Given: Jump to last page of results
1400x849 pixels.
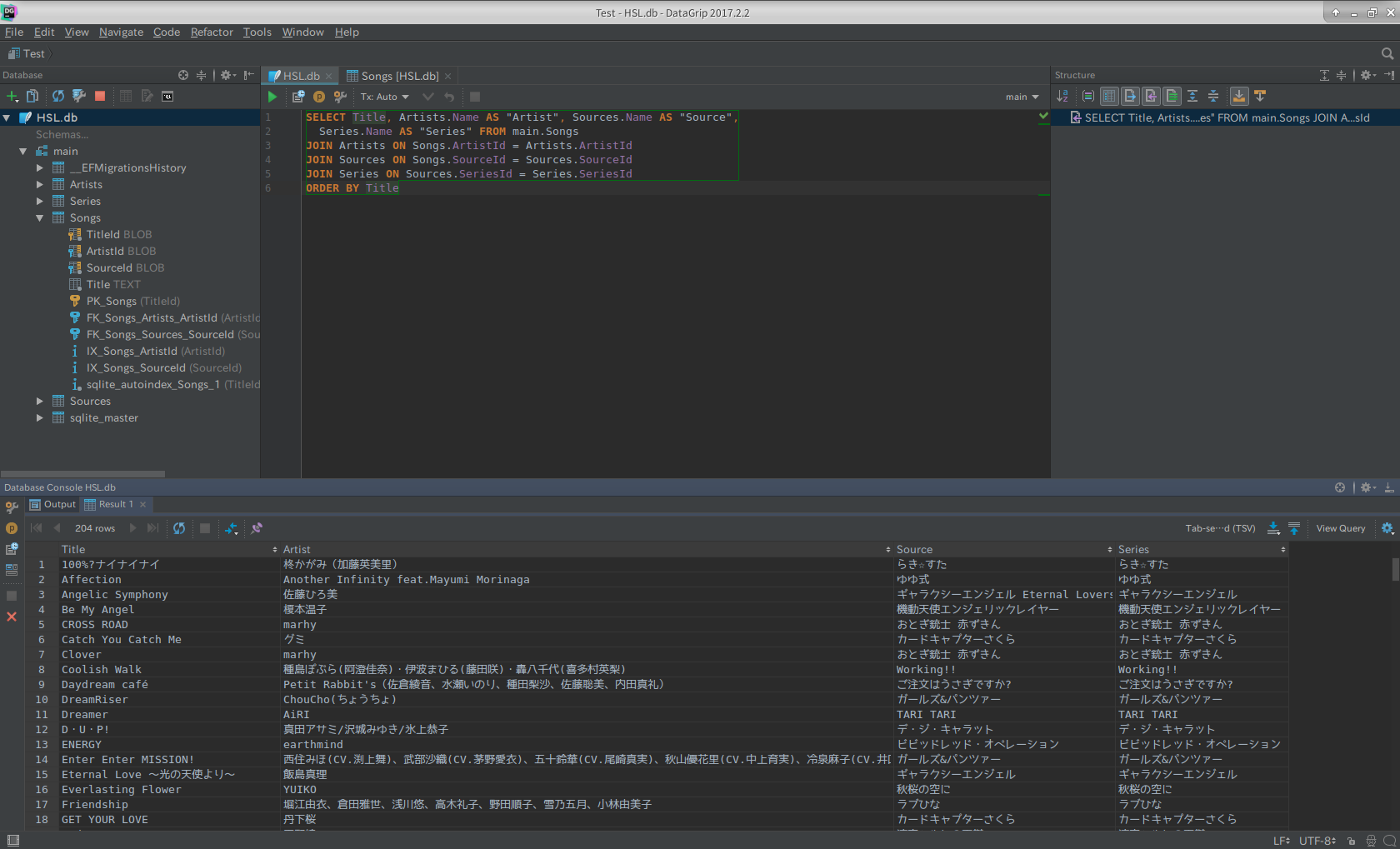Looking at the screenshot, I should [x=152, y=528].
